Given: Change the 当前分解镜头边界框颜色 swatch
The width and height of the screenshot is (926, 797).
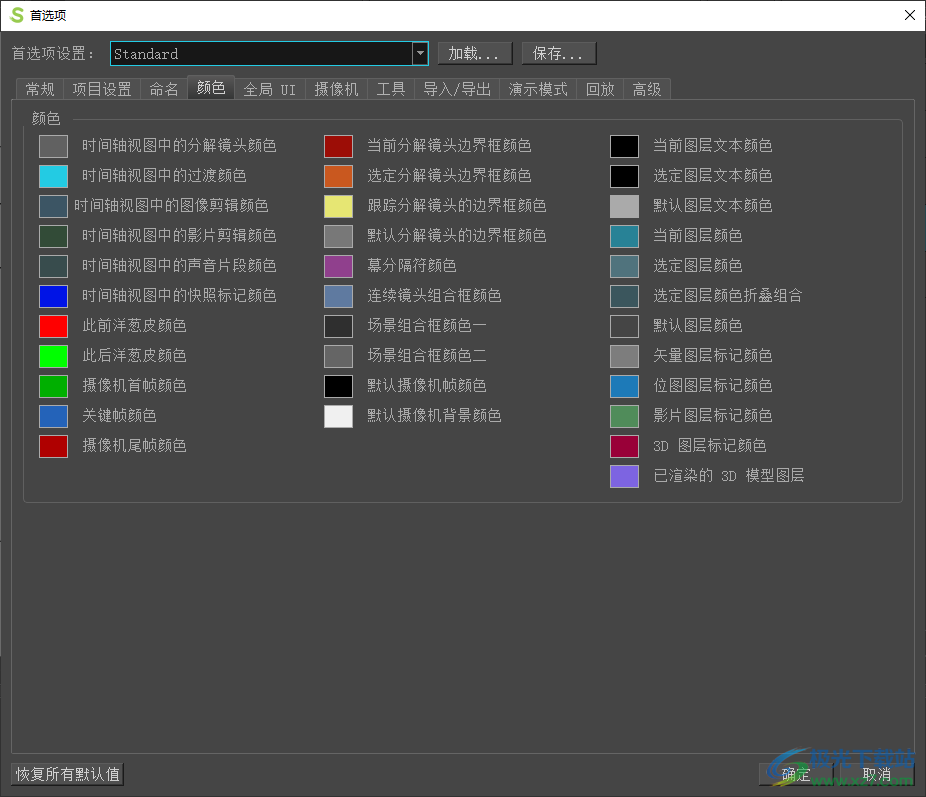Looking at the screenshot, I should coord(338,146).
